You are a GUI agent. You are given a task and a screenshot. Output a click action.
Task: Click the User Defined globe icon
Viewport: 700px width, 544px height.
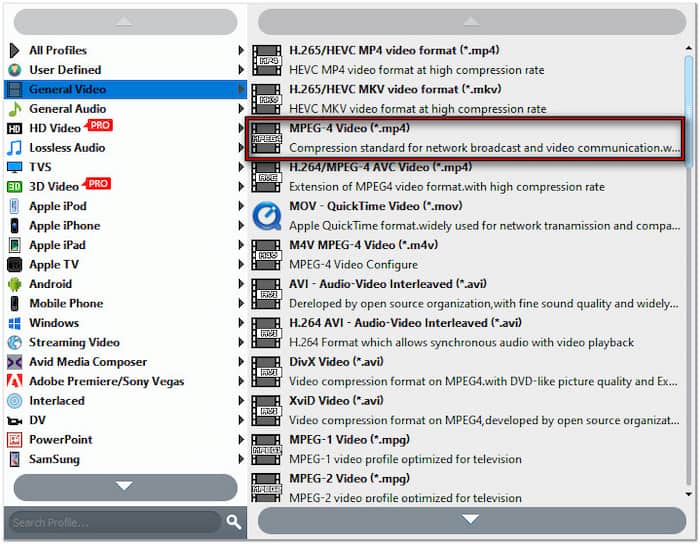coord(15,70)
